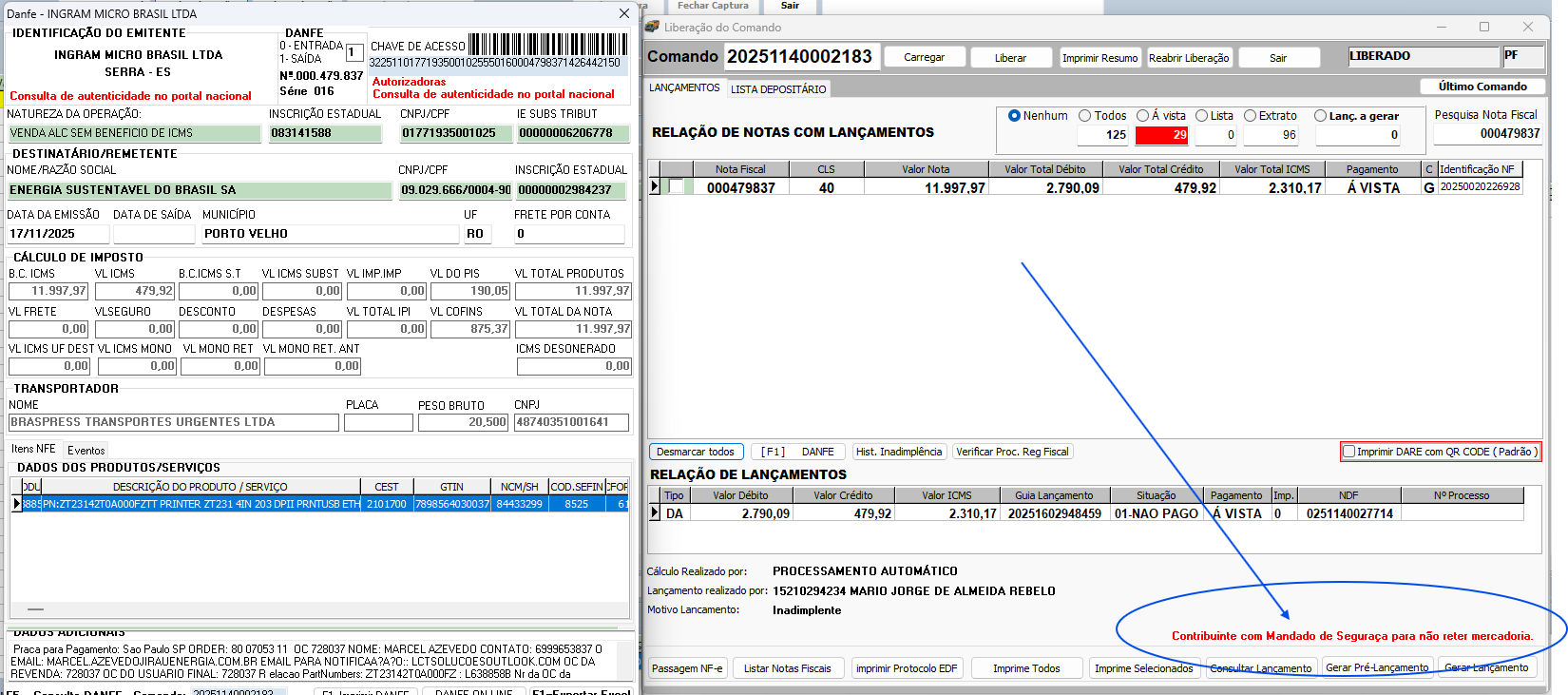1568x695 pixels.
Task: Click Desmarcar todos
Action: [x=695, y=452]
